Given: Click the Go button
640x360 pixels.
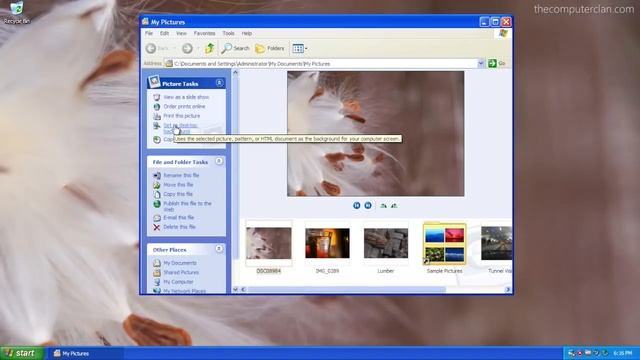Looking at the screenshot, I should pyautogui.click(x=497, y=63).
